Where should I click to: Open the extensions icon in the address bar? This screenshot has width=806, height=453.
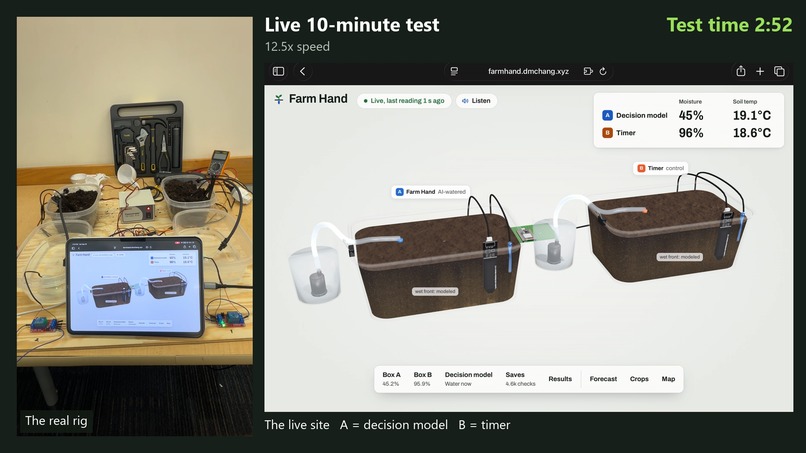(588, 71)
